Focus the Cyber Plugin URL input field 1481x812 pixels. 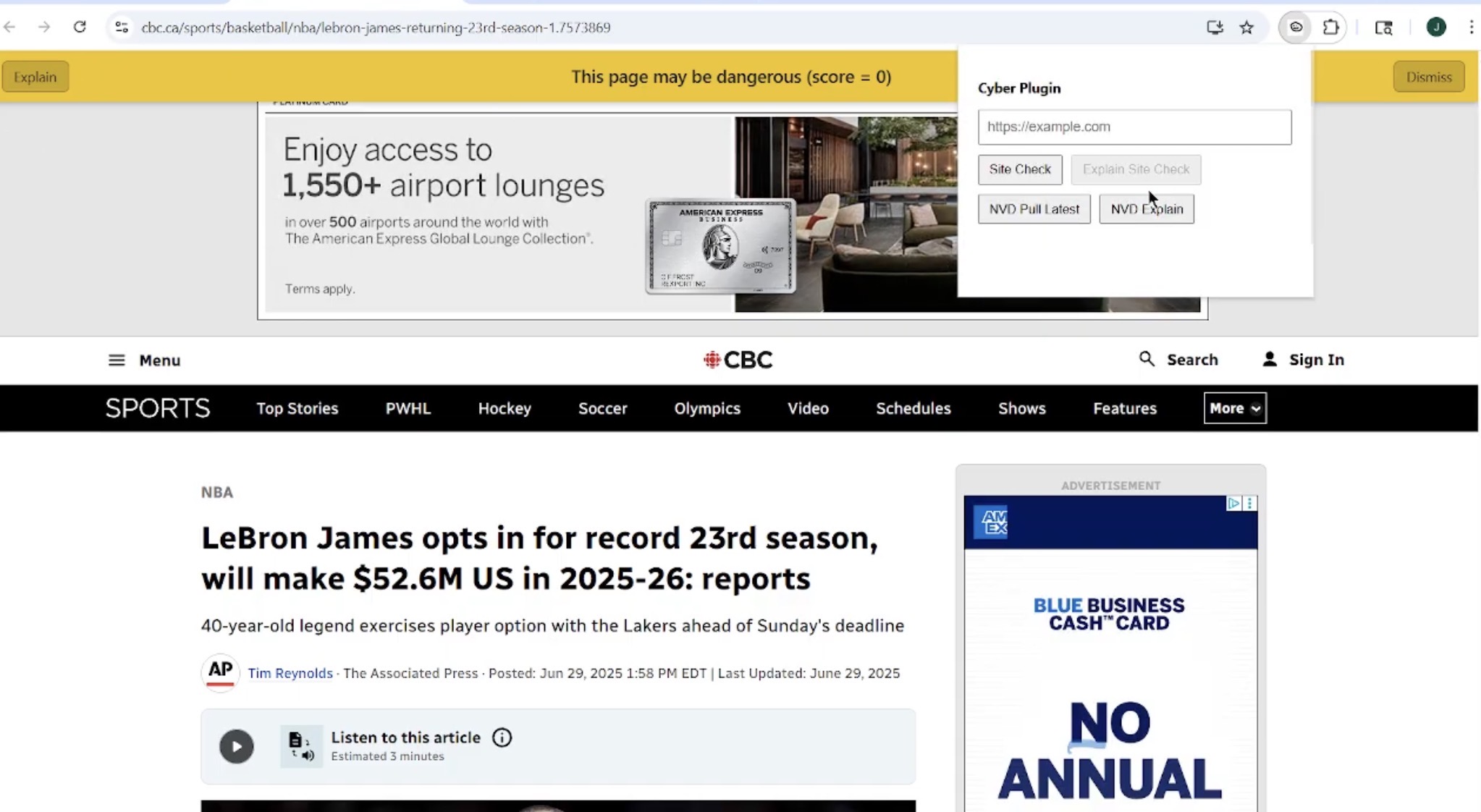(x=1134, y=127)
